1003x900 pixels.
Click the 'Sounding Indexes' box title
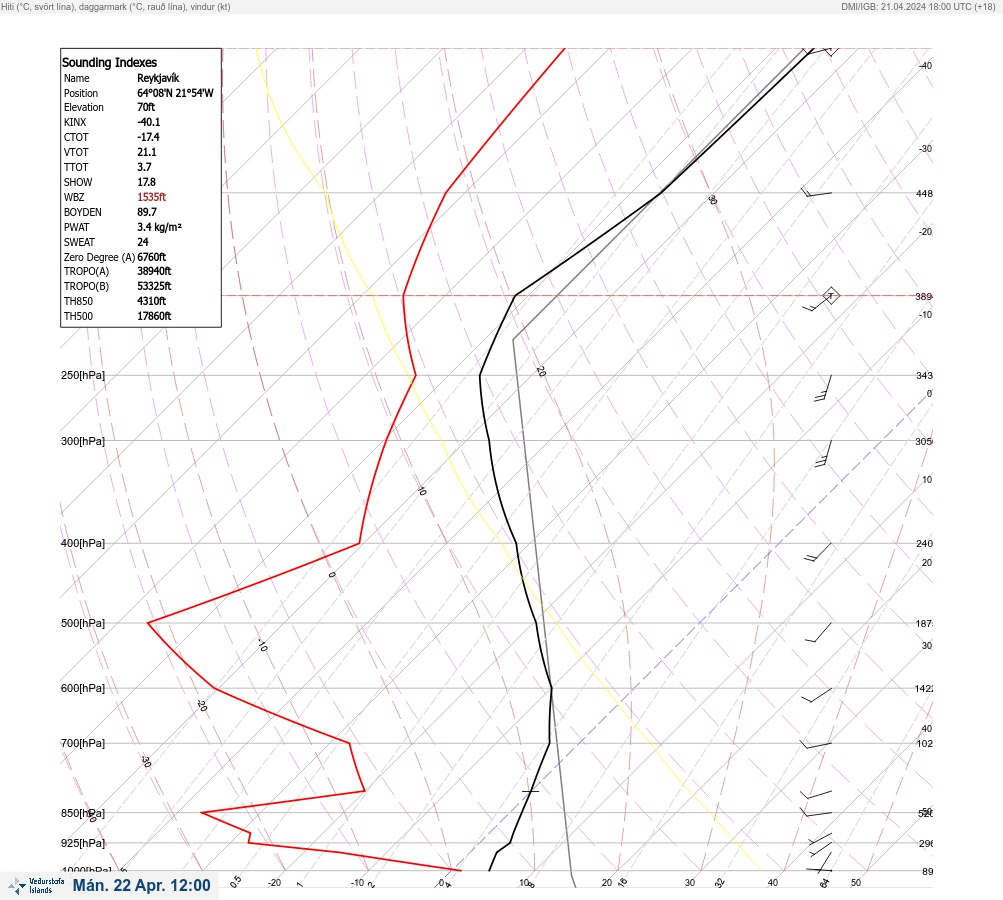(x=109, y=62)
